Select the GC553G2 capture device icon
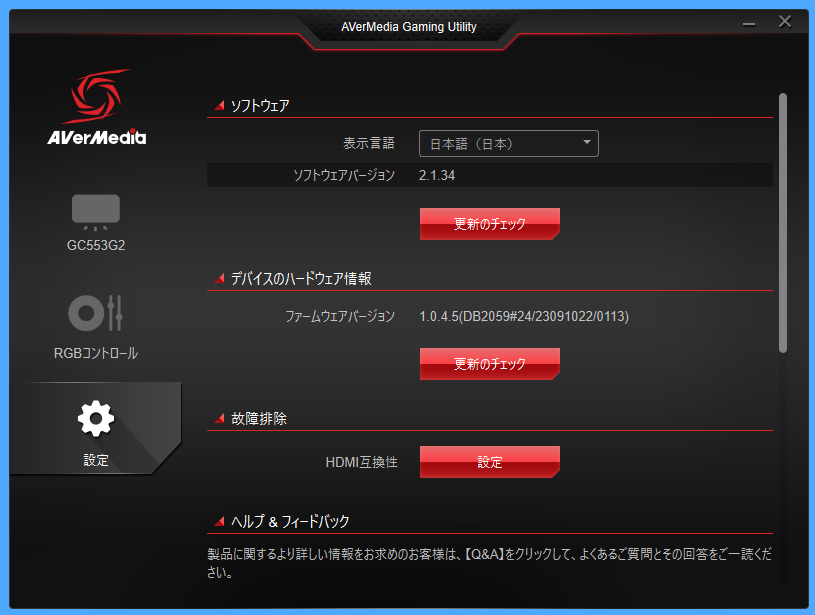815x615 pixels. tap(96, 211)
